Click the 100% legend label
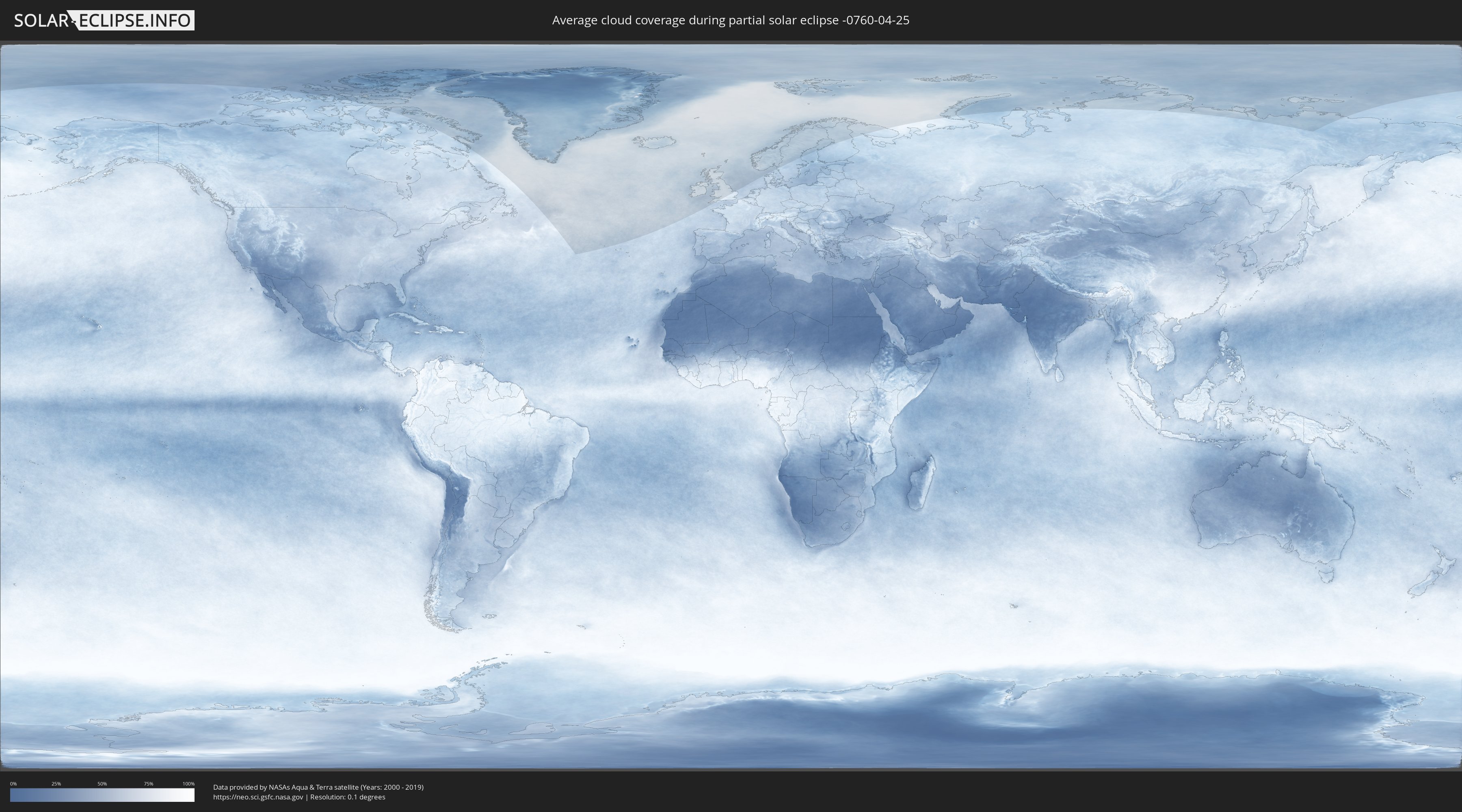The height and width of the screenshot is (812, 1462). [188, 784]
